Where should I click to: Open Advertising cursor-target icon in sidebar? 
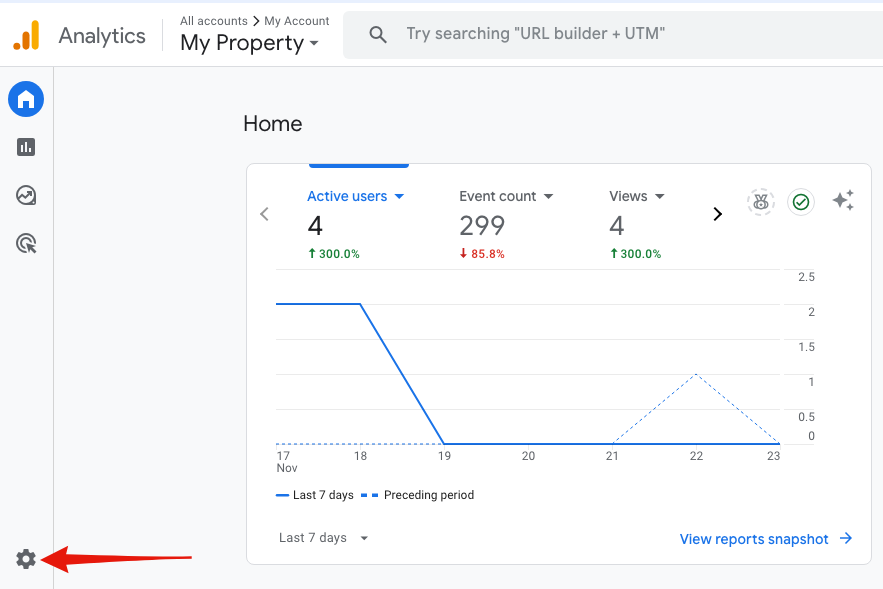[x=26, y=244]
